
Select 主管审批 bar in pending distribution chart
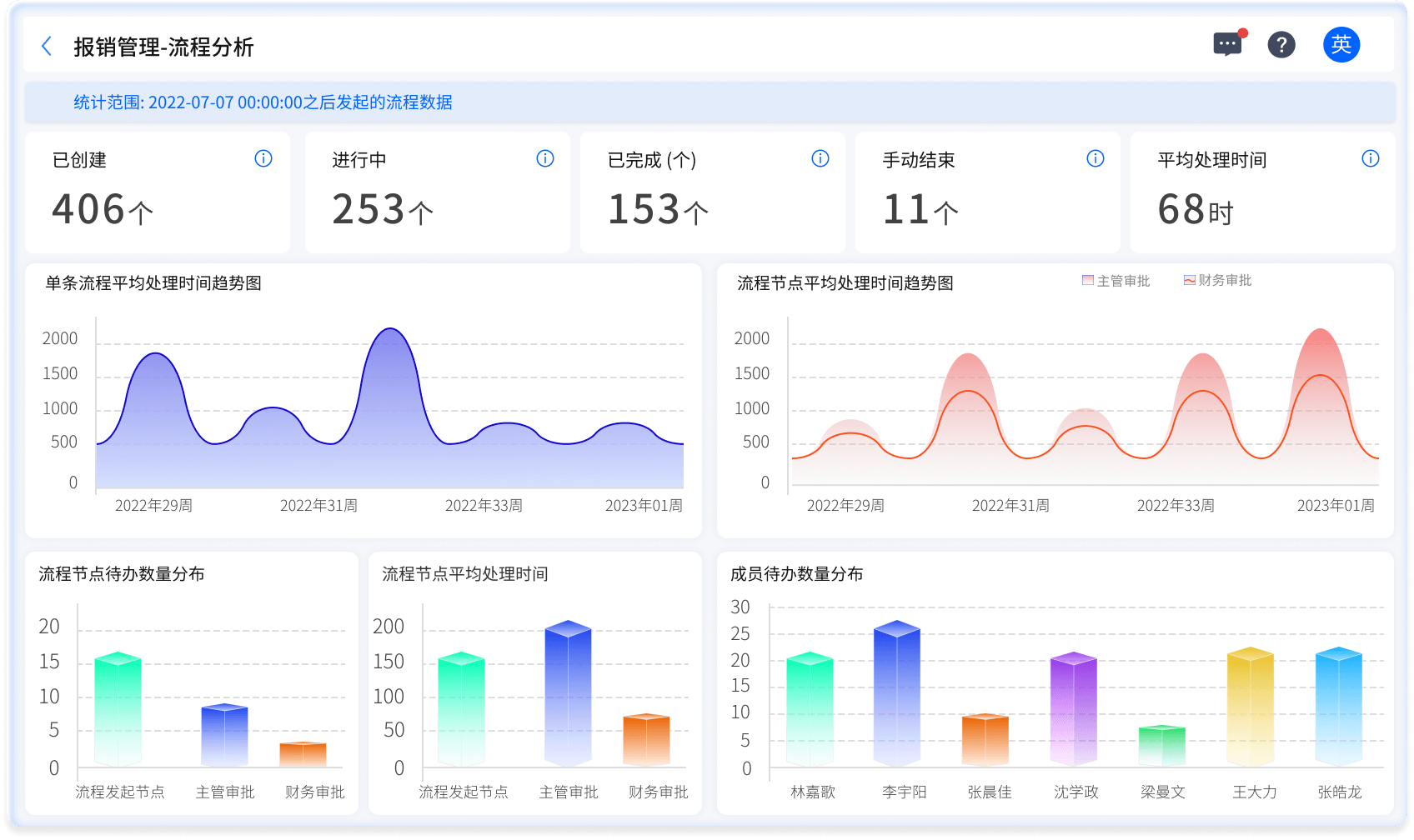click(225, 735)
